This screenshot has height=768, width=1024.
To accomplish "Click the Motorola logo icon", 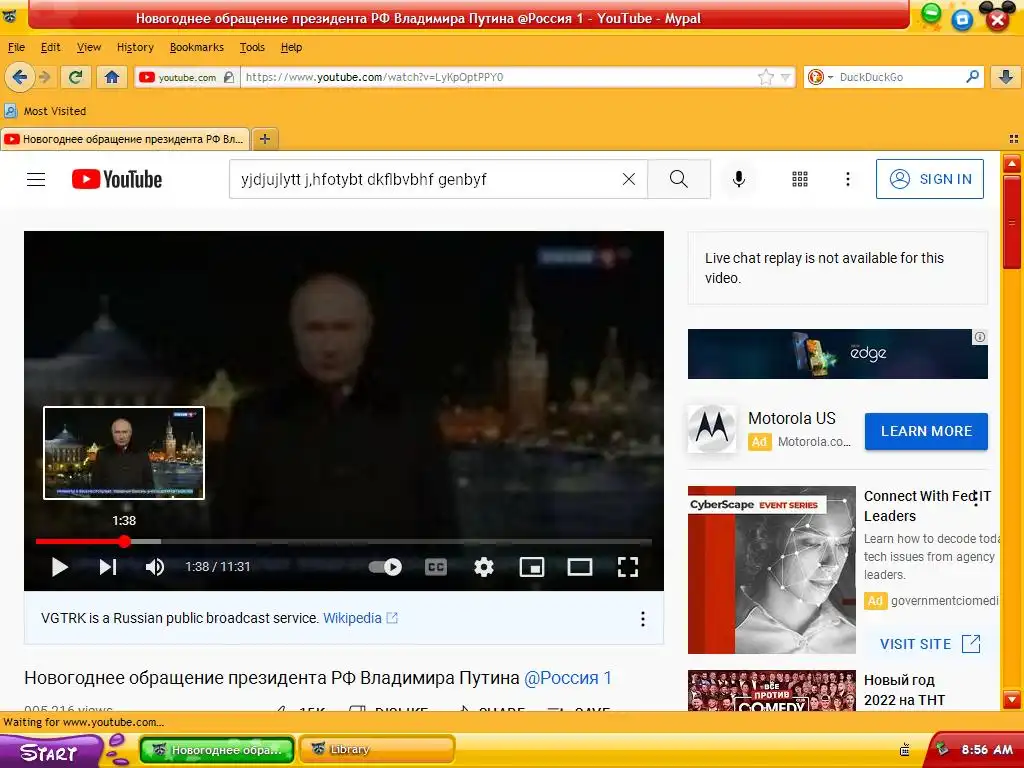I will click(712, 429).
